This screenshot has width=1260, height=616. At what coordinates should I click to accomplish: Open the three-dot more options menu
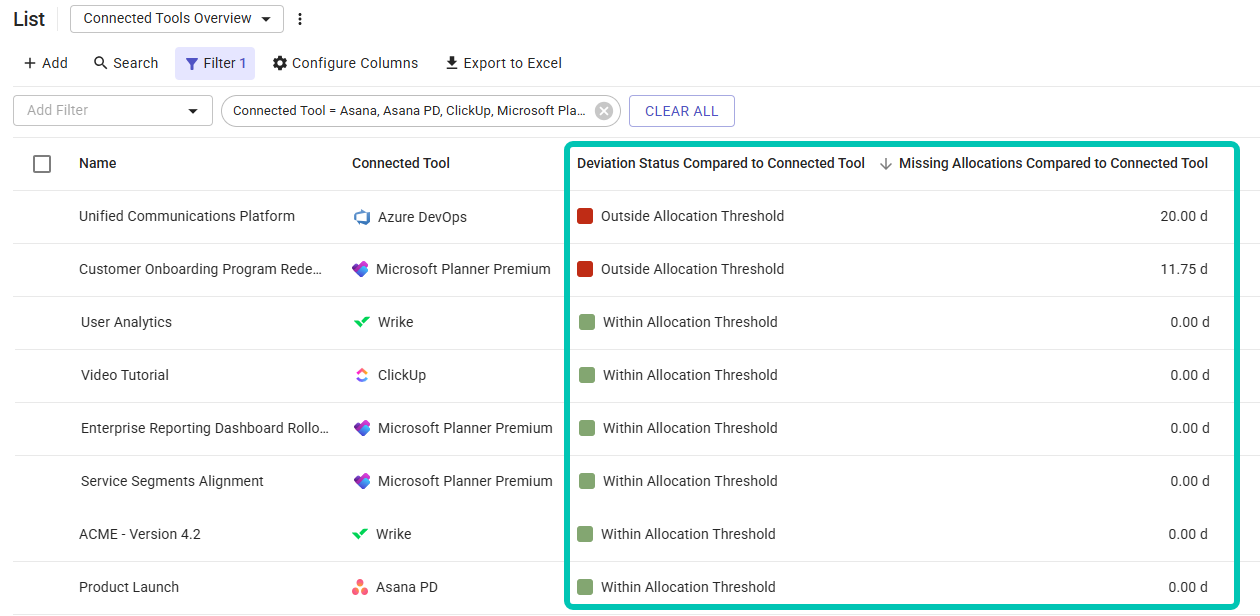(x=300, y=19)
